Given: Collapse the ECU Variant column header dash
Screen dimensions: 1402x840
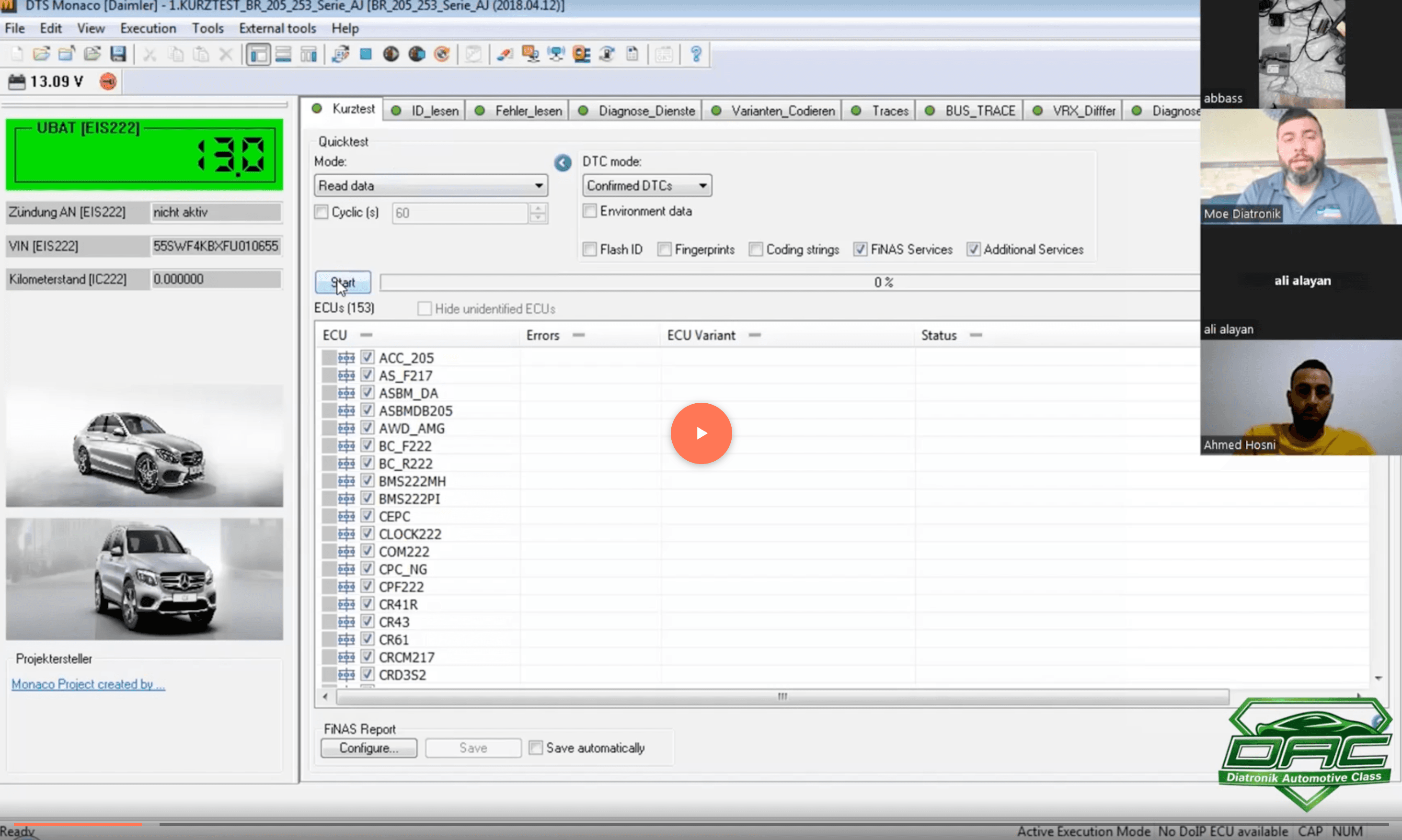Looking at the screenshot, I should tap(754, 335).
